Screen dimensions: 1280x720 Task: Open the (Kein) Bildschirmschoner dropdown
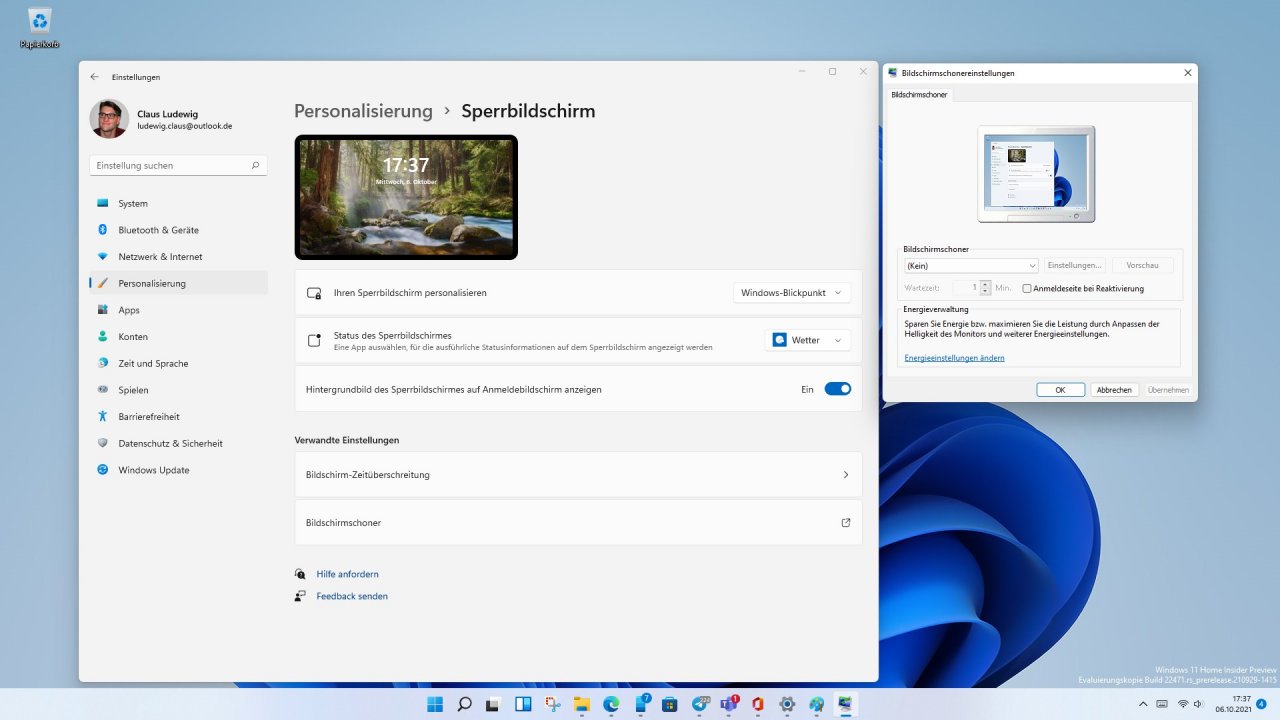coord(971,265)
